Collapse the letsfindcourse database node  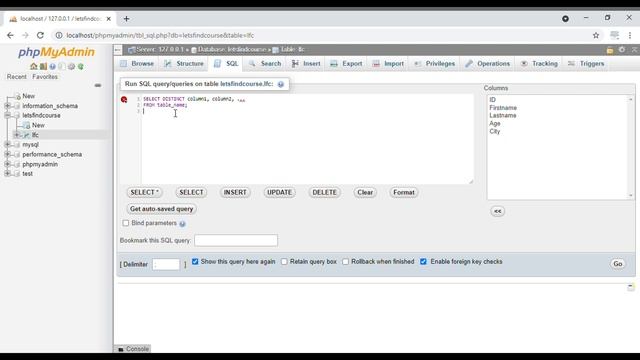[x=7, y=116]
